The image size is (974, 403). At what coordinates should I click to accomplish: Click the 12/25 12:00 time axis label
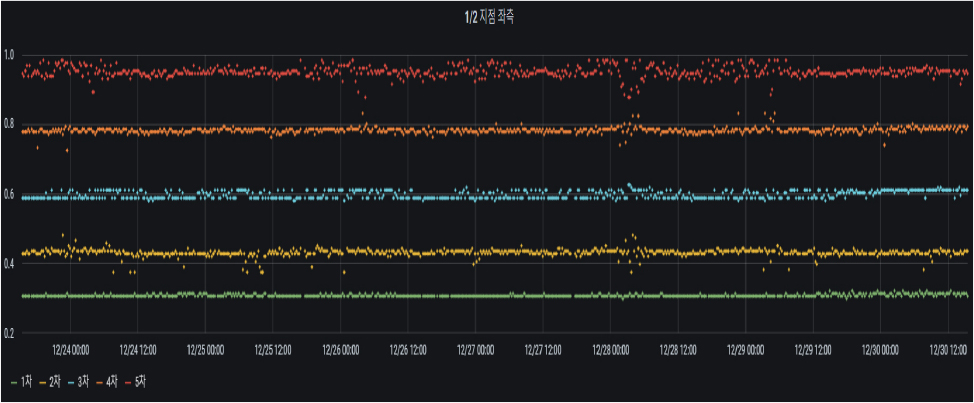pyautogui.click(x=272, y=349)
